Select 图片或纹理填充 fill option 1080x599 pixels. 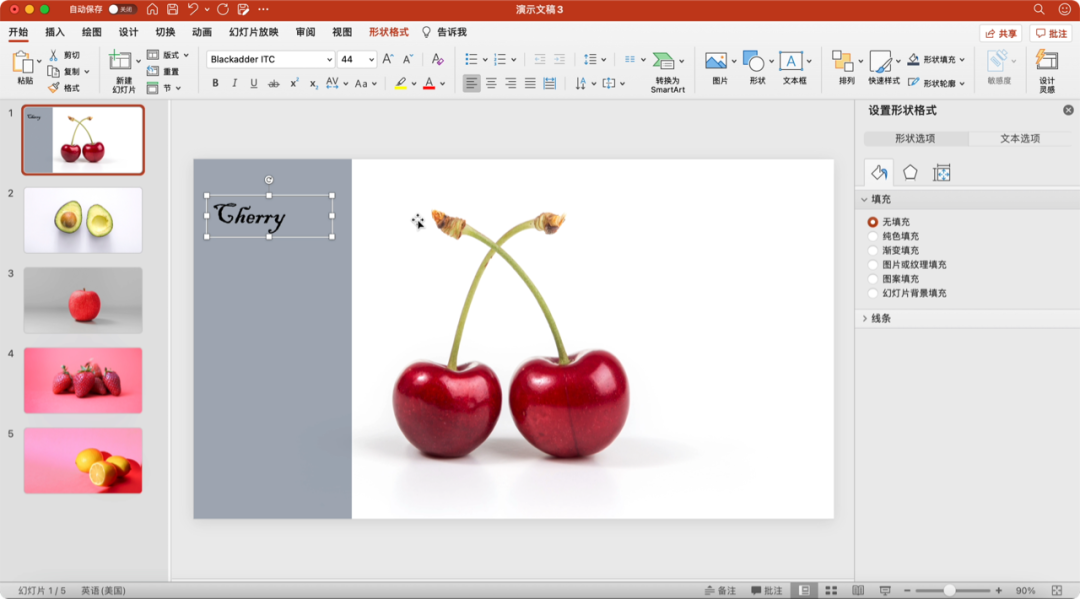click(x=873, y=265)
